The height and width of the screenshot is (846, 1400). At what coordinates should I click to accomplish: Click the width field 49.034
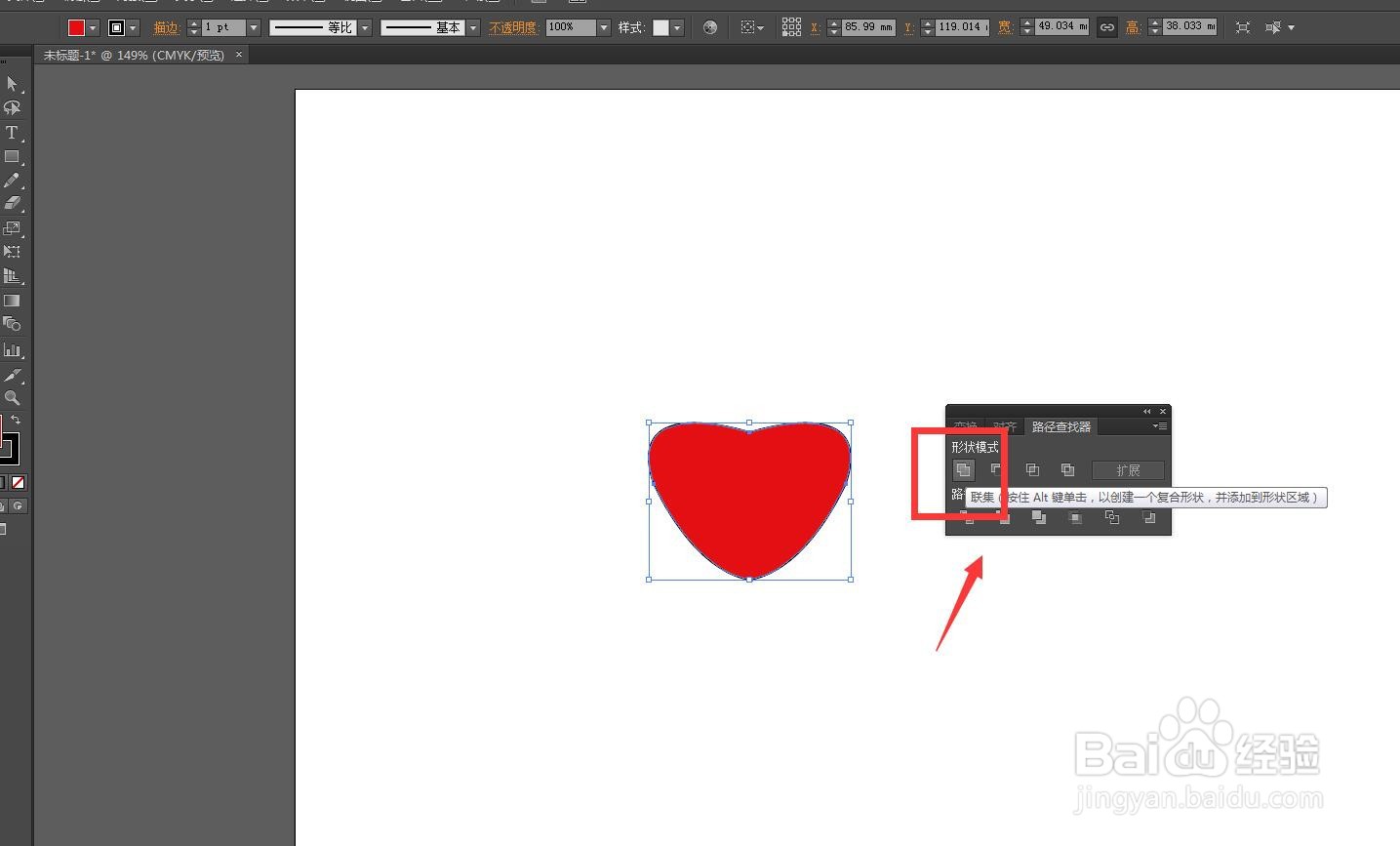click(1062, 27)
